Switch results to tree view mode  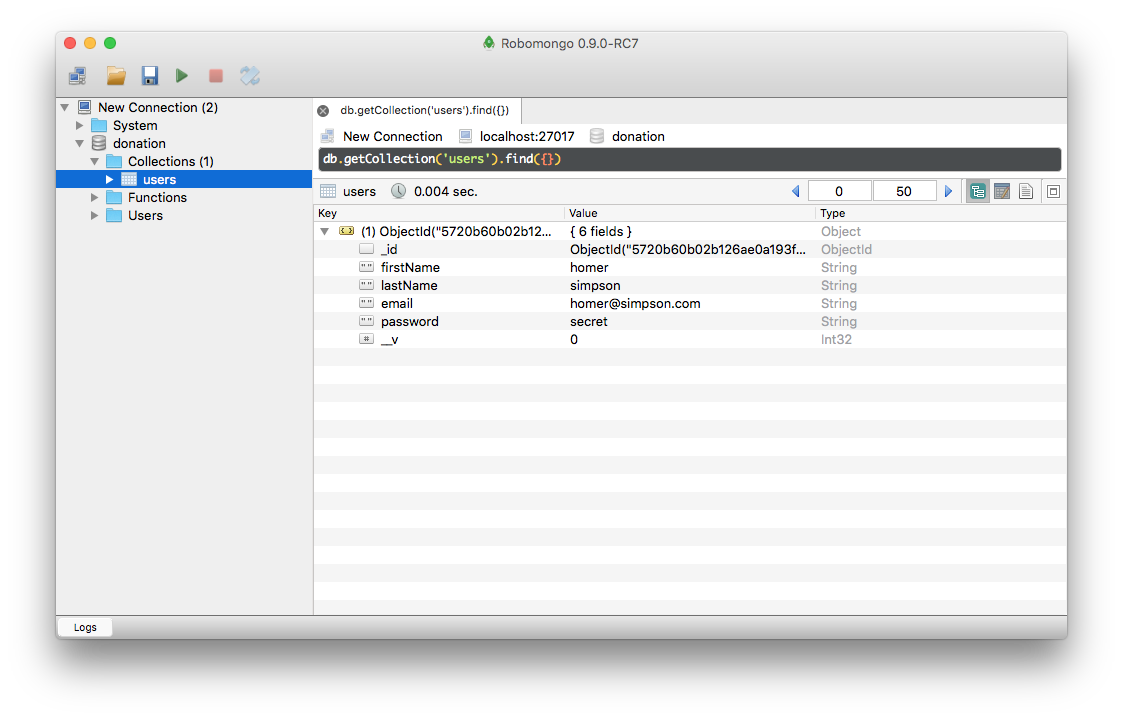click(977, 191)
